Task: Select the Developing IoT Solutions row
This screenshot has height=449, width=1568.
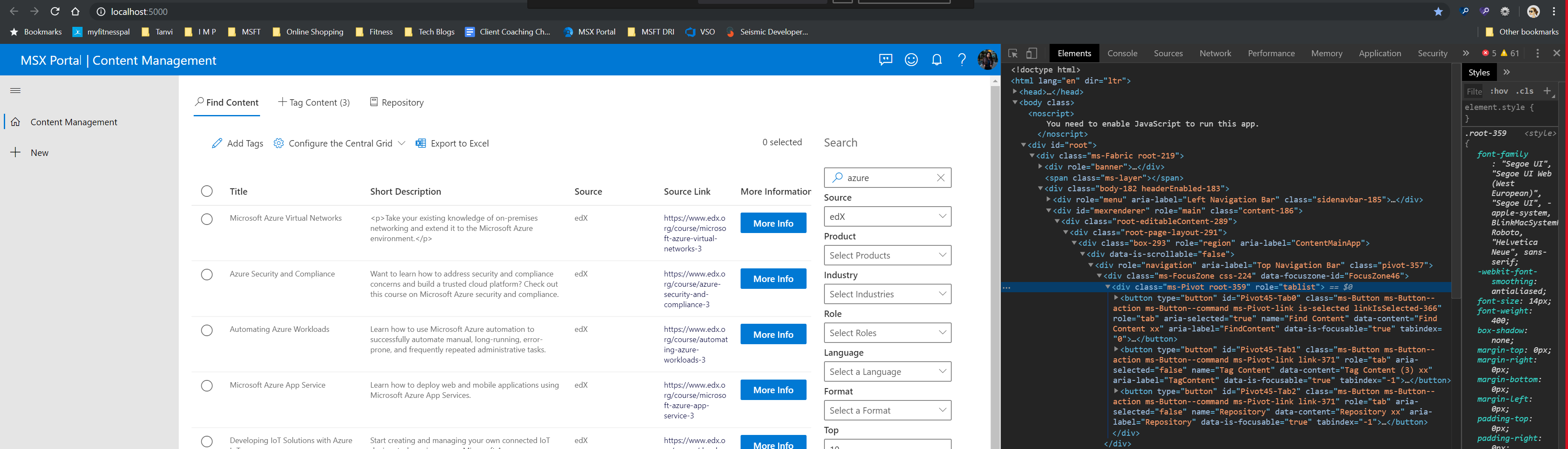Action: coord(207,441)
